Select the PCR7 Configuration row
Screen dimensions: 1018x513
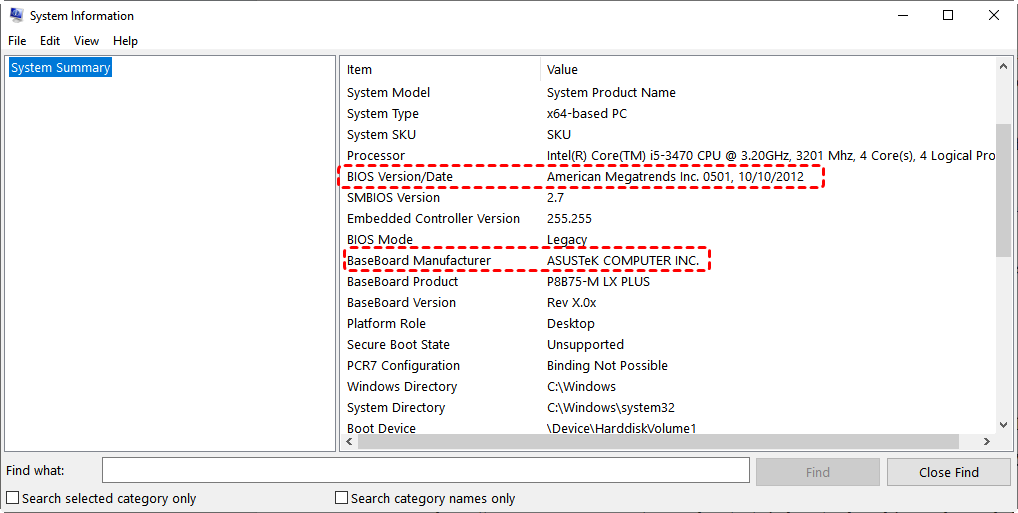pyautogui.click(x=669, y=366)
